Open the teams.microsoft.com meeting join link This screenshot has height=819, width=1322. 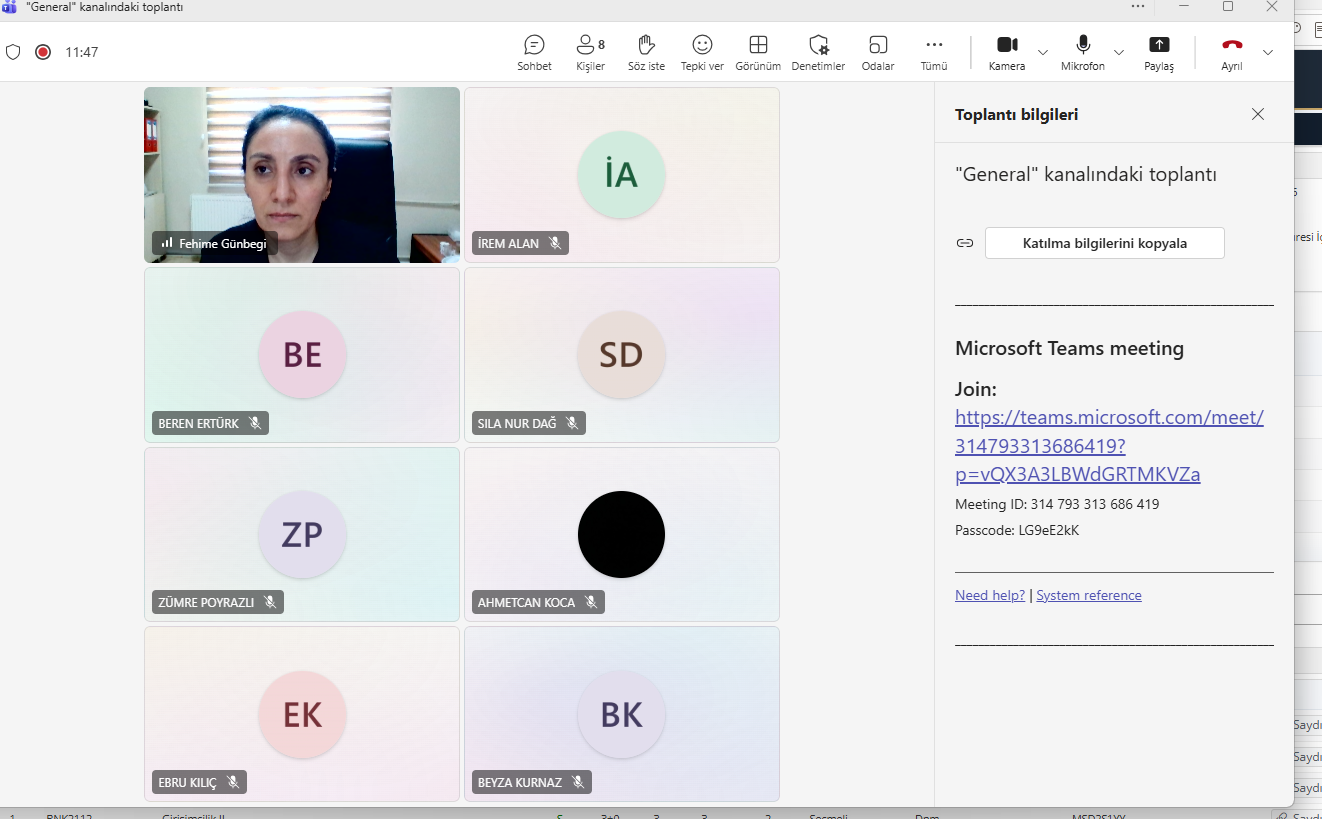pyautogui.click(x=1109, y=445)
